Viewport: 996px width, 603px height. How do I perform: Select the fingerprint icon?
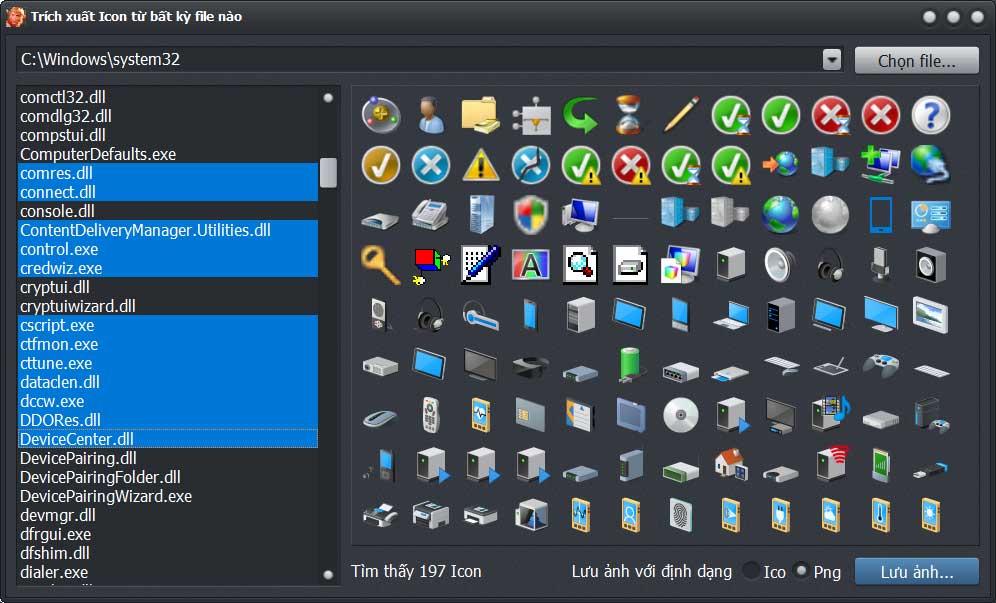pyautogui.click(x=680, y=513)
